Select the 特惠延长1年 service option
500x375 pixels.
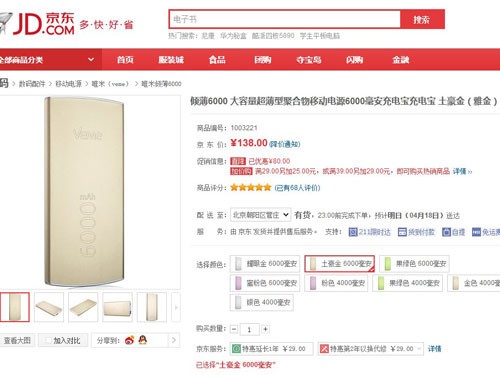point(271,349)
